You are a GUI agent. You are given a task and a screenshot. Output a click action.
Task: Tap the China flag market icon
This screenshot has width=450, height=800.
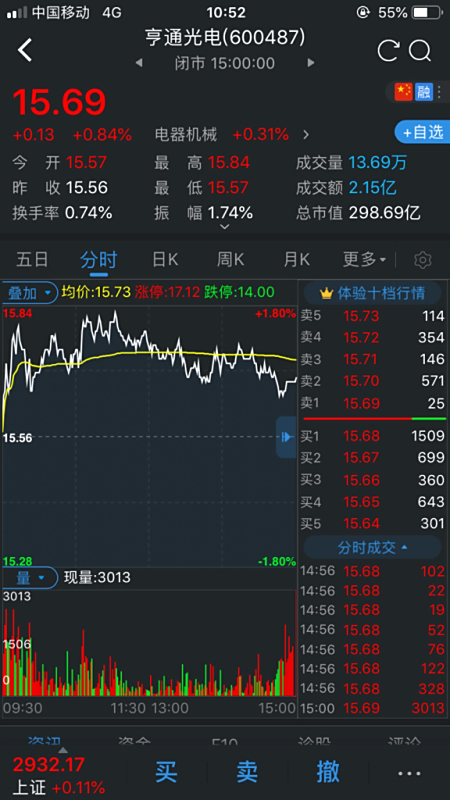tap(403, 92)
